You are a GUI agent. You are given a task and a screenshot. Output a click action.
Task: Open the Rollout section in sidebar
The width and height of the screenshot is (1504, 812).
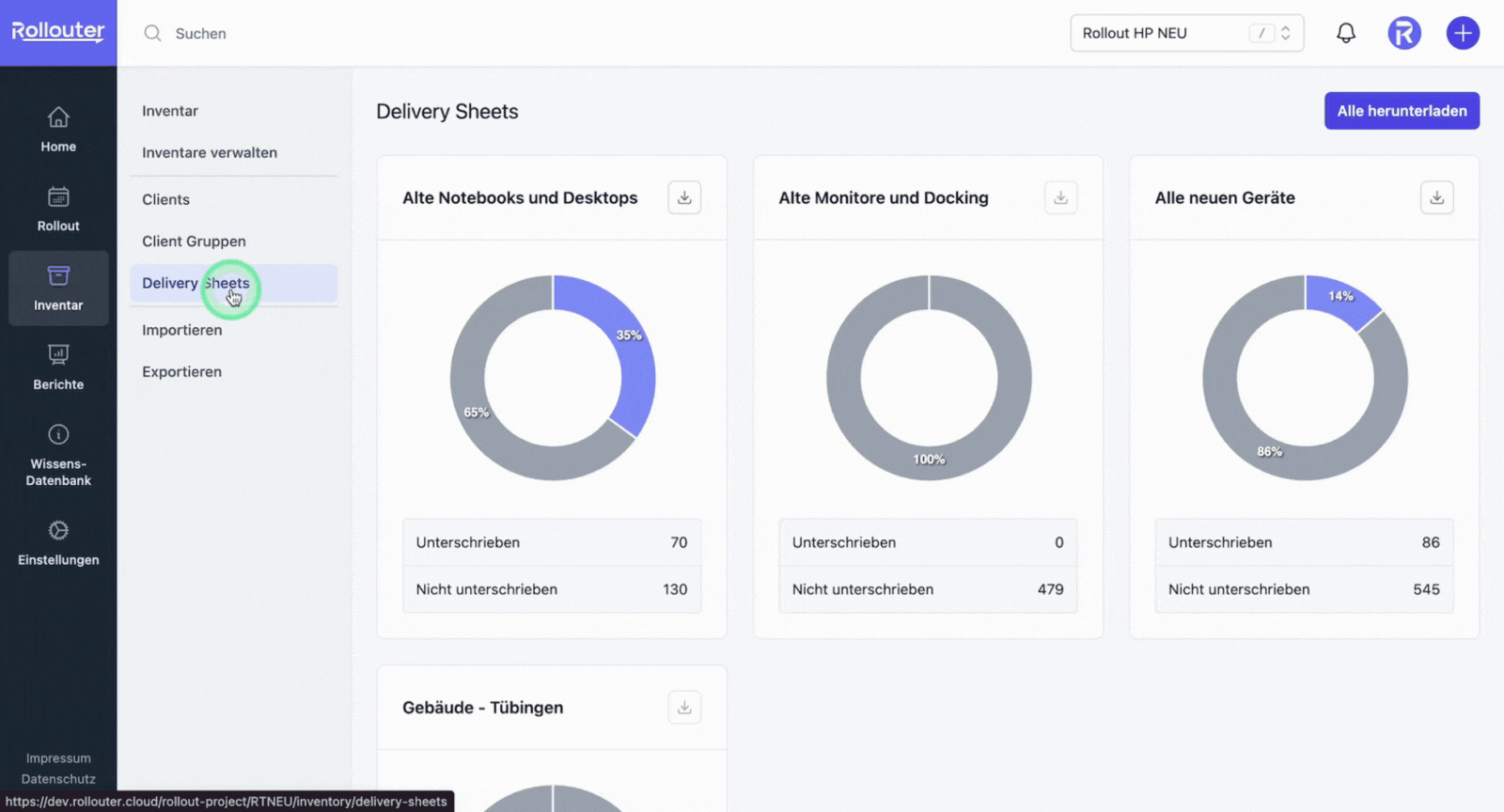[x=58, y=209]
